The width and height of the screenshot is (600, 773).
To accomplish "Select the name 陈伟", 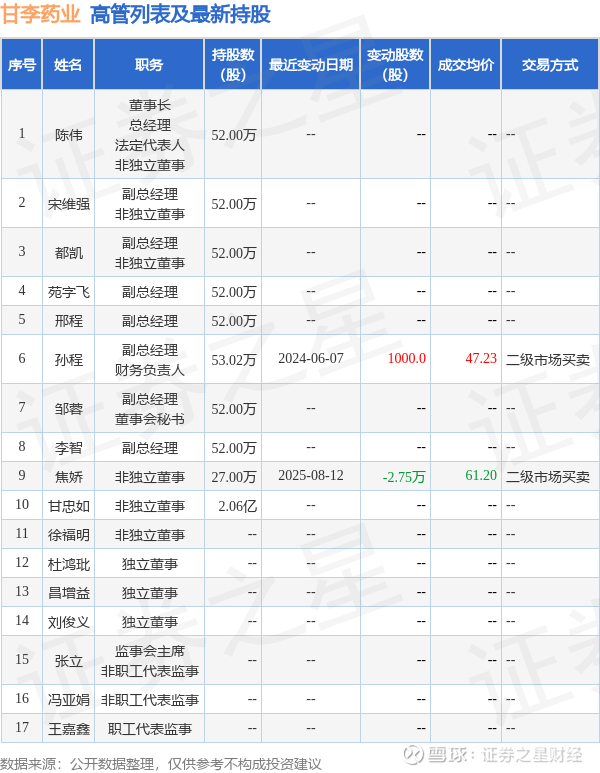I will point(69,135).
